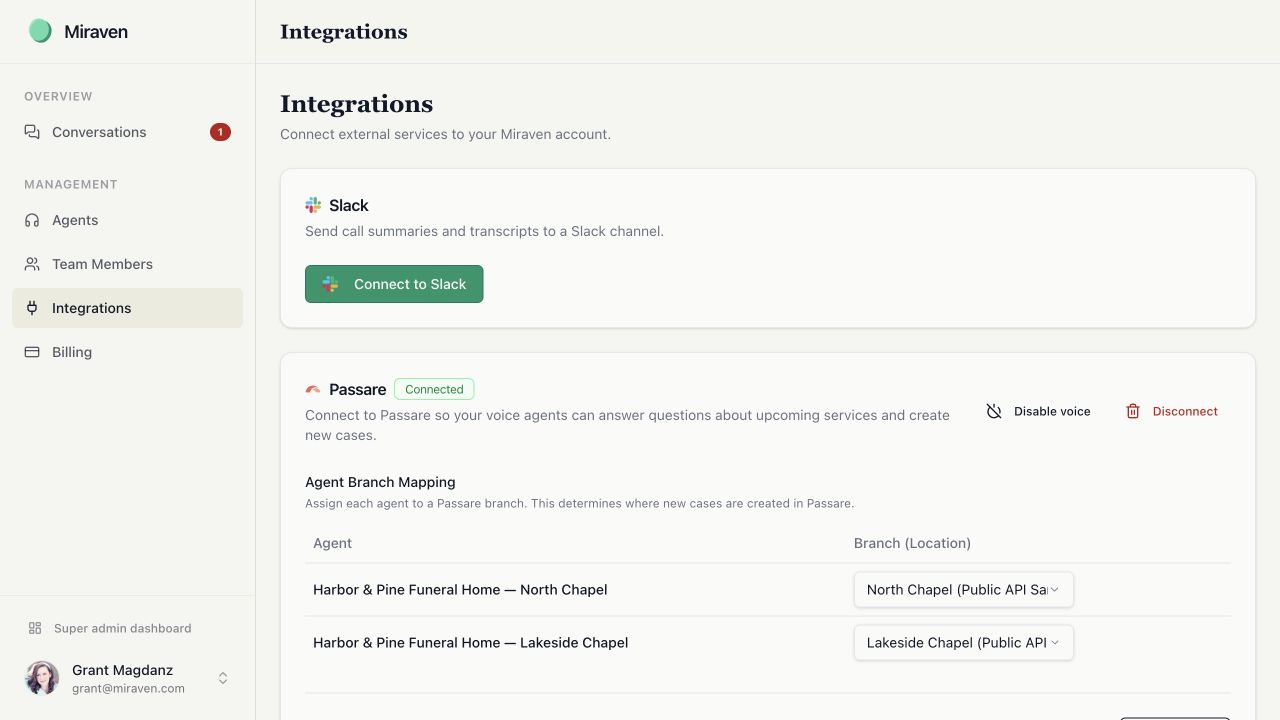Click the Slack logo beside the Slack heading

coord(313,205)
